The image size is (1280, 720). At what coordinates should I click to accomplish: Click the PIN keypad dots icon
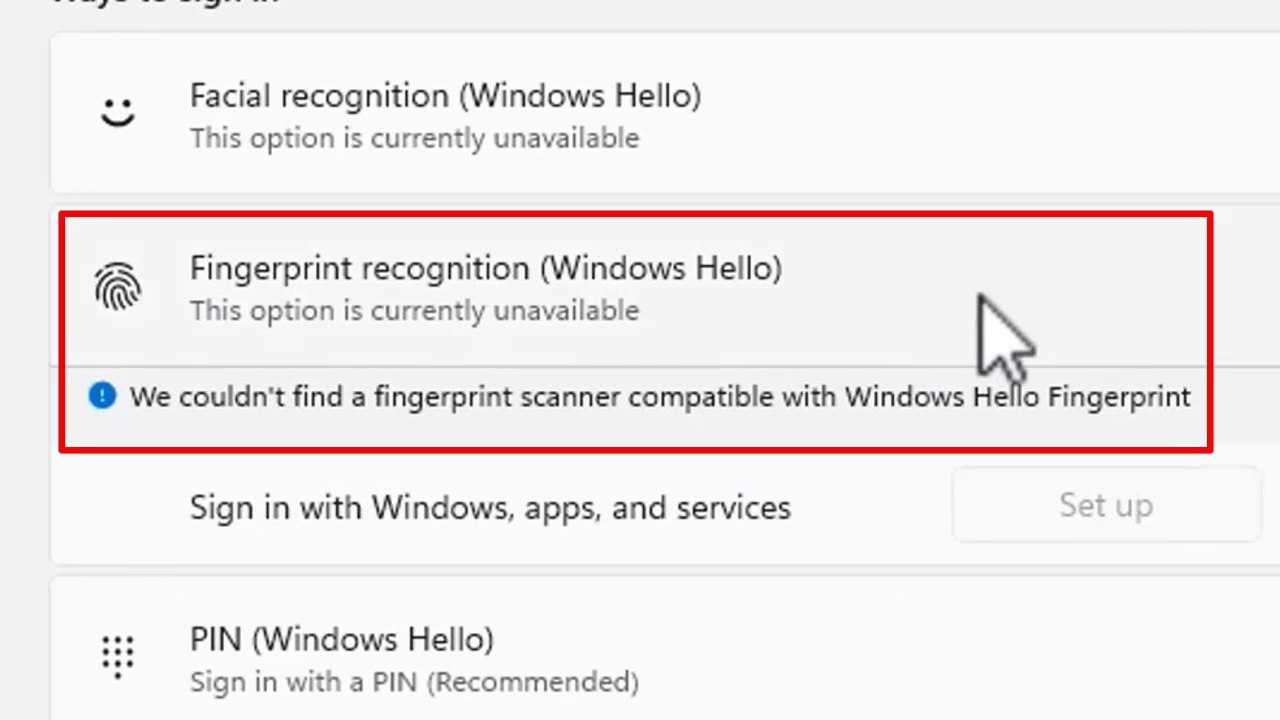118,657
